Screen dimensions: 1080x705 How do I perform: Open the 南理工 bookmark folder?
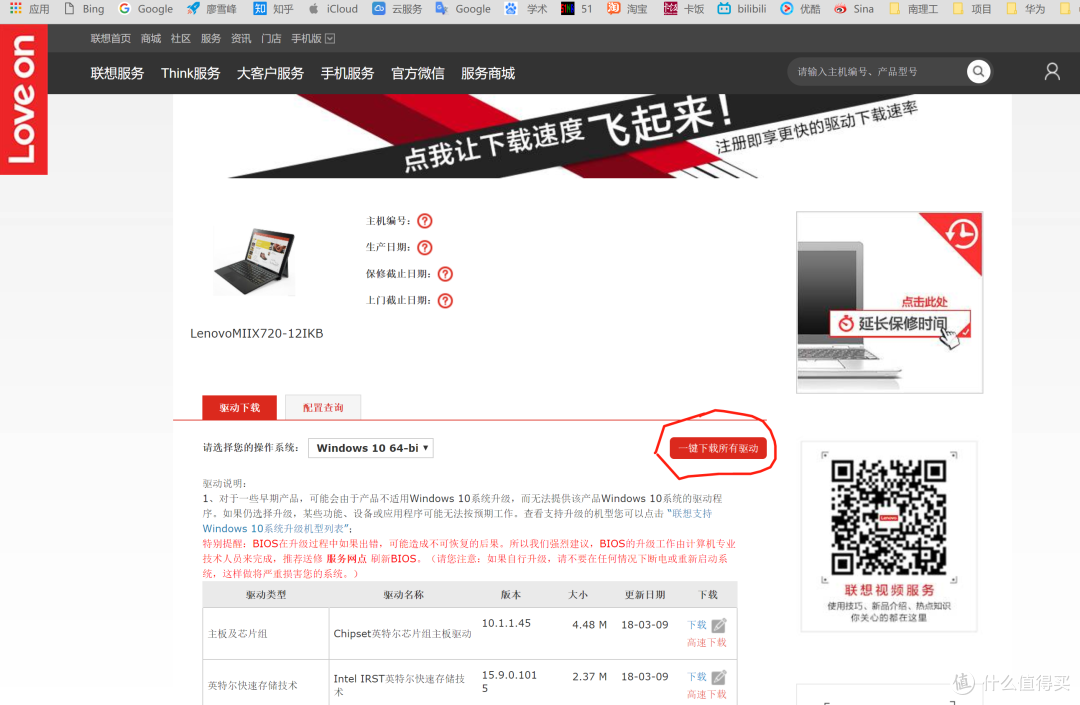(913, 9)
